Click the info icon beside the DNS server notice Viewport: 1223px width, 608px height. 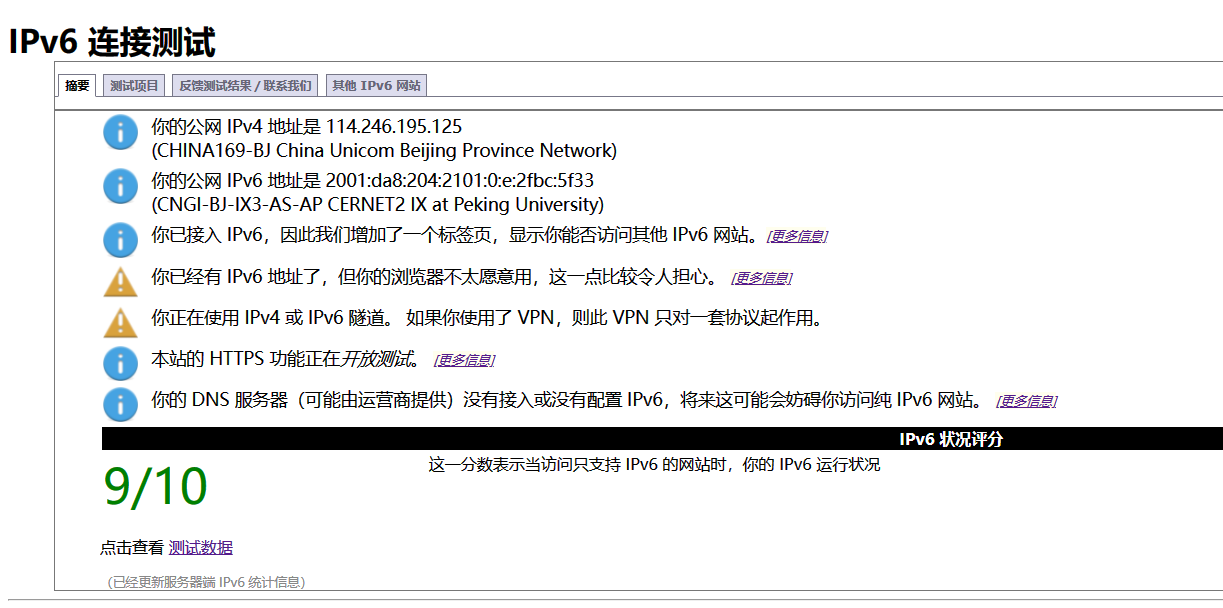coord(119,404)
